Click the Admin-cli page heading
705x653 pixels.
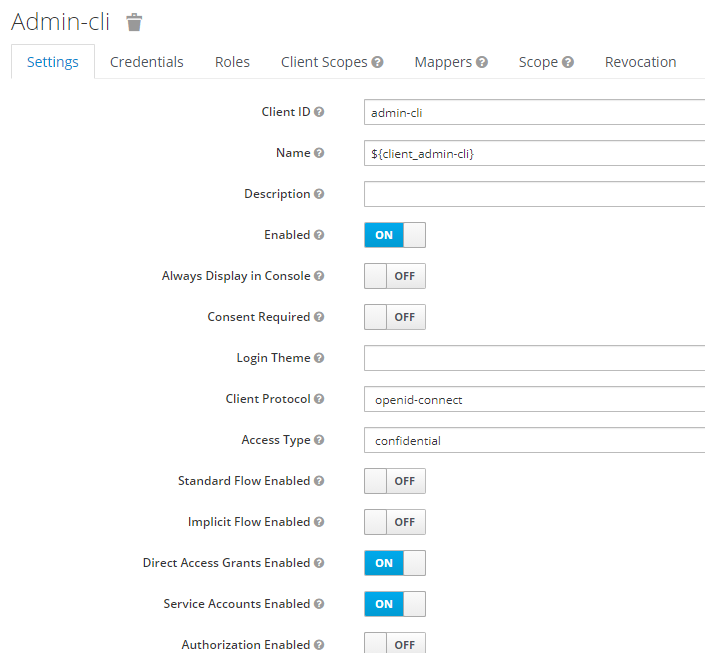(x=60, y=22)
